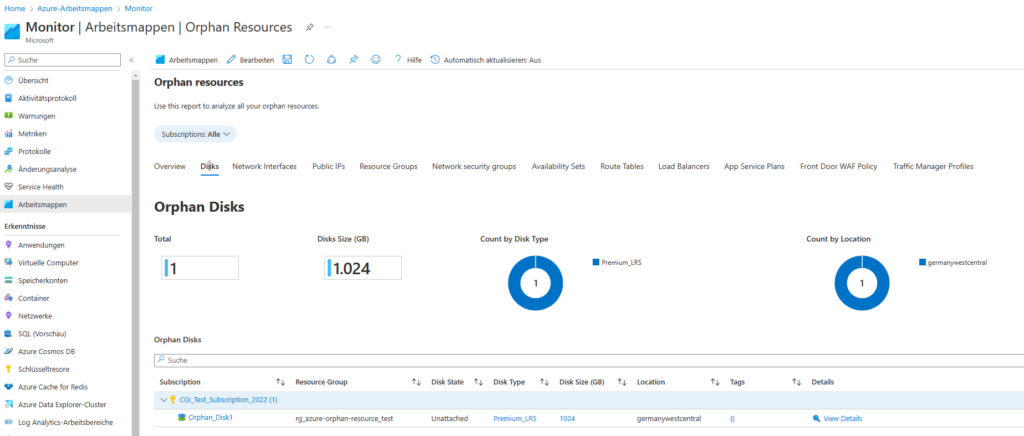This screenshot has height=436, width=1024.
Task: Switch to Network security groups tab
Action: coord(474,166)
